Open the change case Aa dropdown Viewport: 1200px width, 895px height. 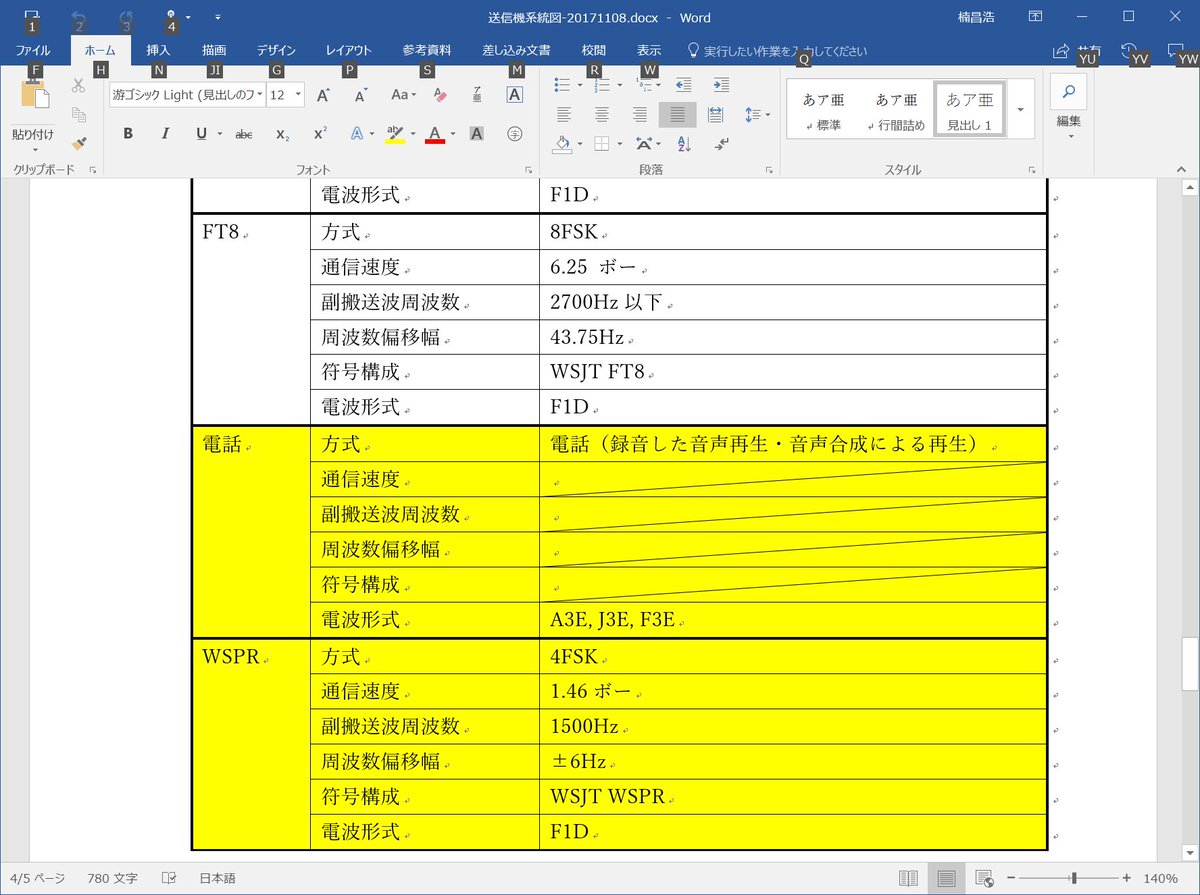(403, 95)
